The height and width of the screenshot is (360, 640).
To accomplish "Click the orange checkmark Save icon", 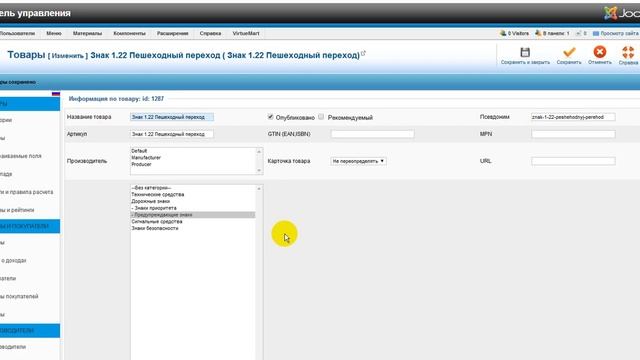I will (x=569, y=52).
